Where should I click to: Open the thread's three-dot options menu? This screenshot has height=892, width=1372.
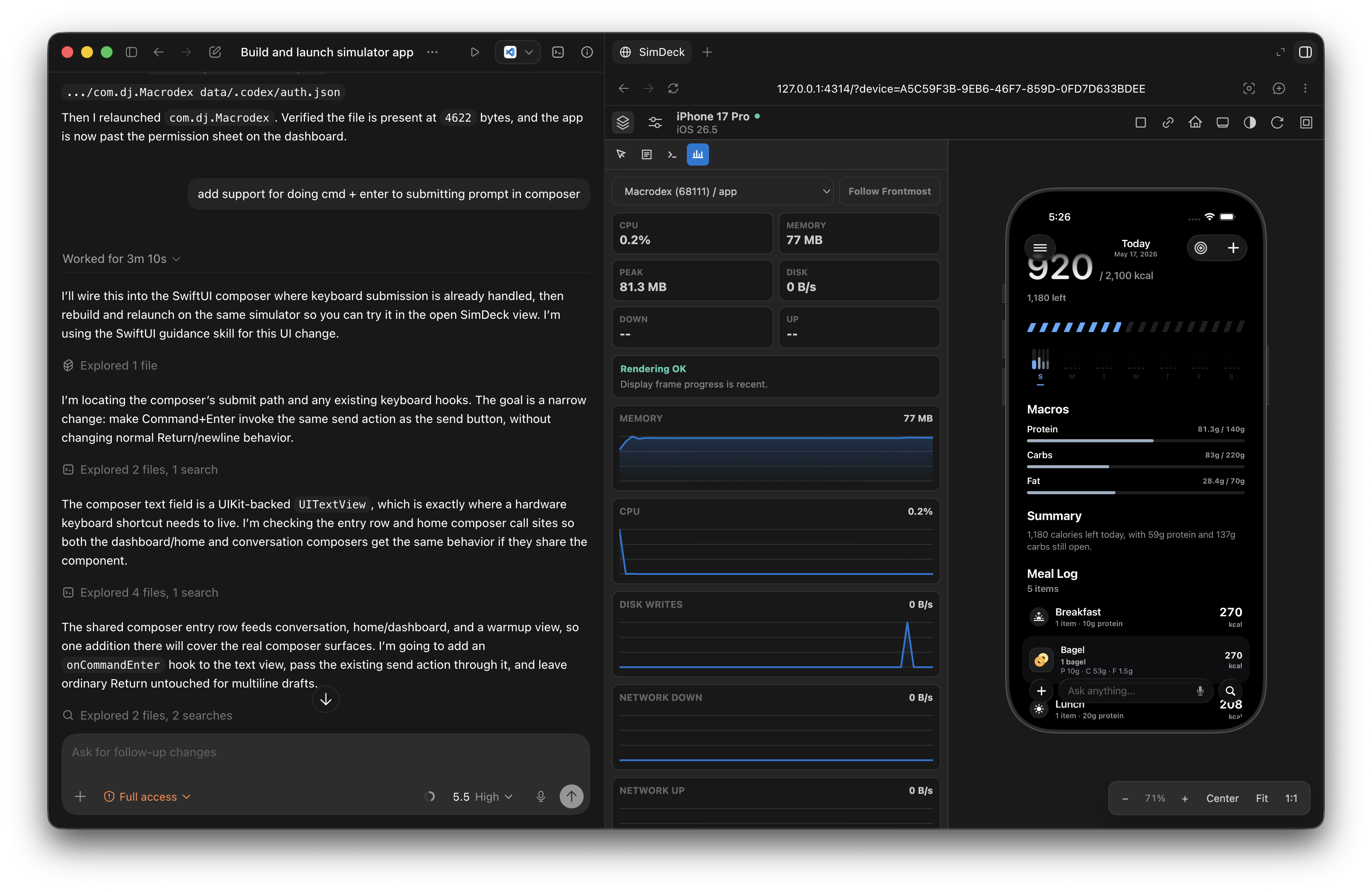click(432, 52)
